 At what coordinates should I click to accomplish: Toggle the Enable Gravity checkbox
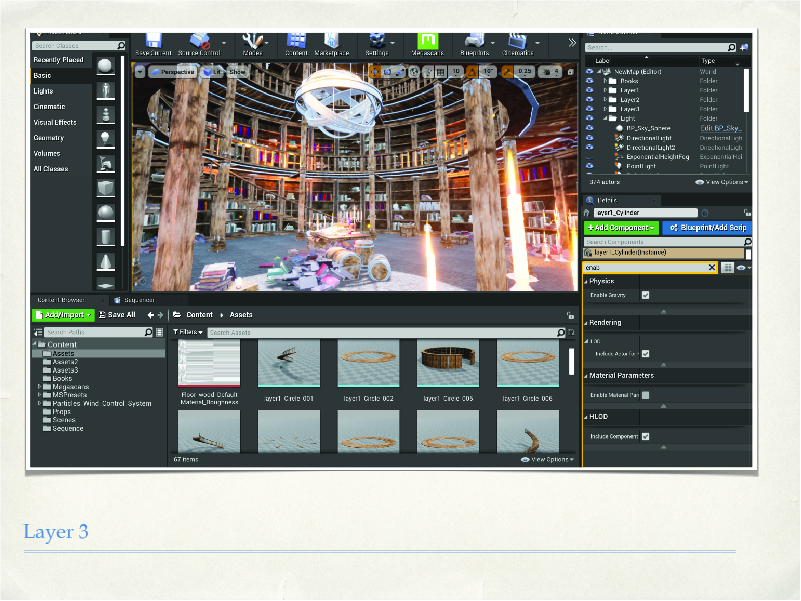(645, 295)
